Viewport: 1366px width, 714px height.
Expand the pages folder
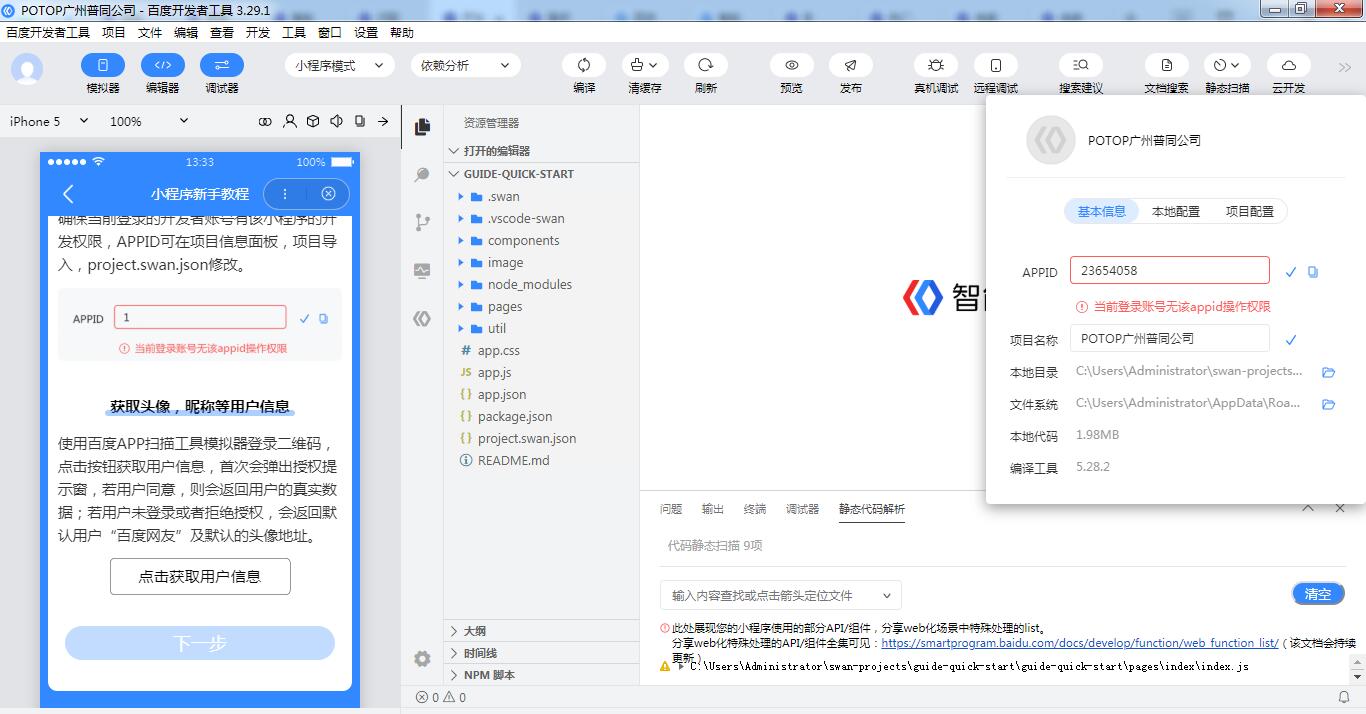[x=541, y=306]
